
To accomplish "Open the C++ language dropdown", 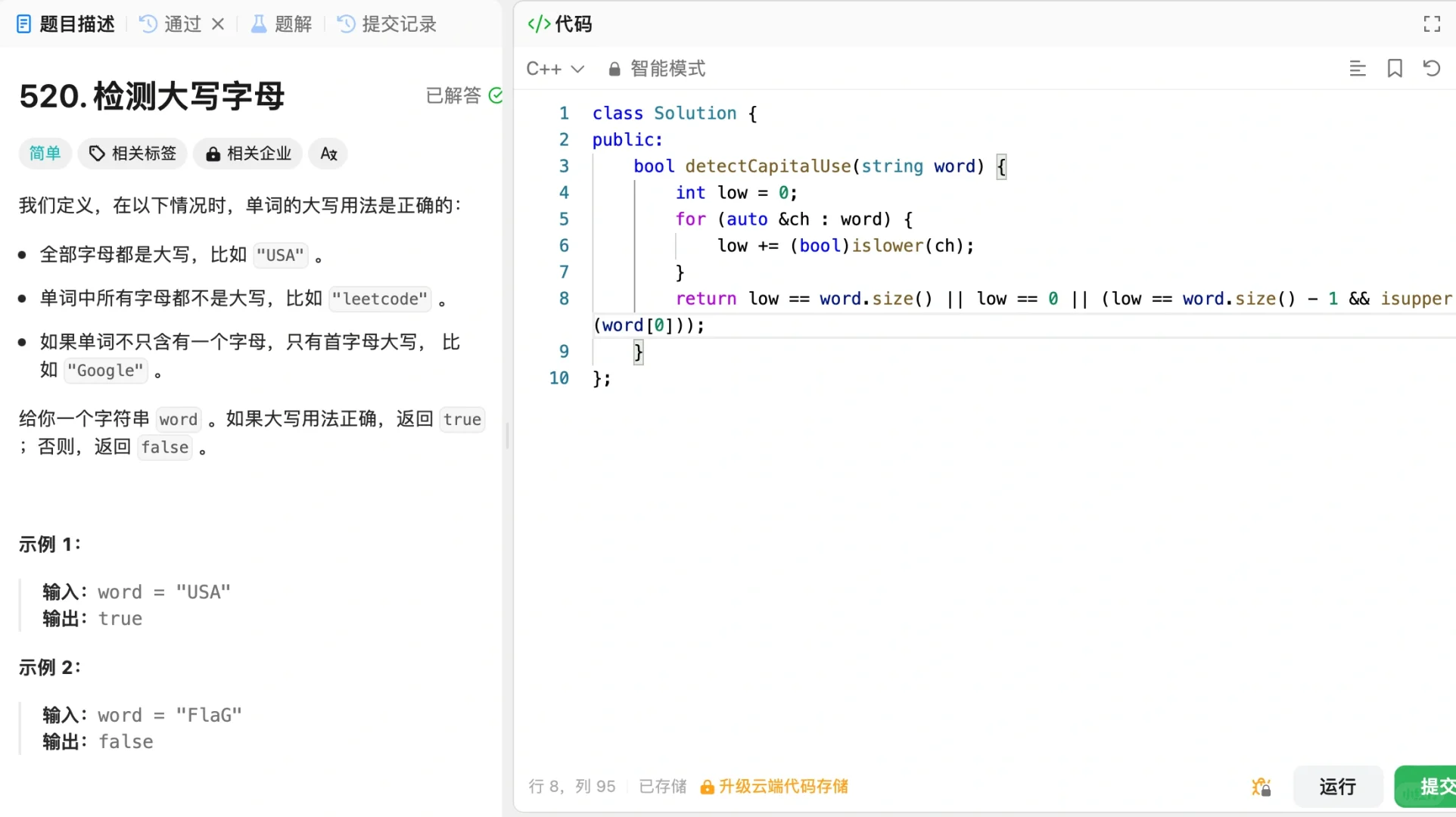I will pyautogui.click(x=555, y=69).
